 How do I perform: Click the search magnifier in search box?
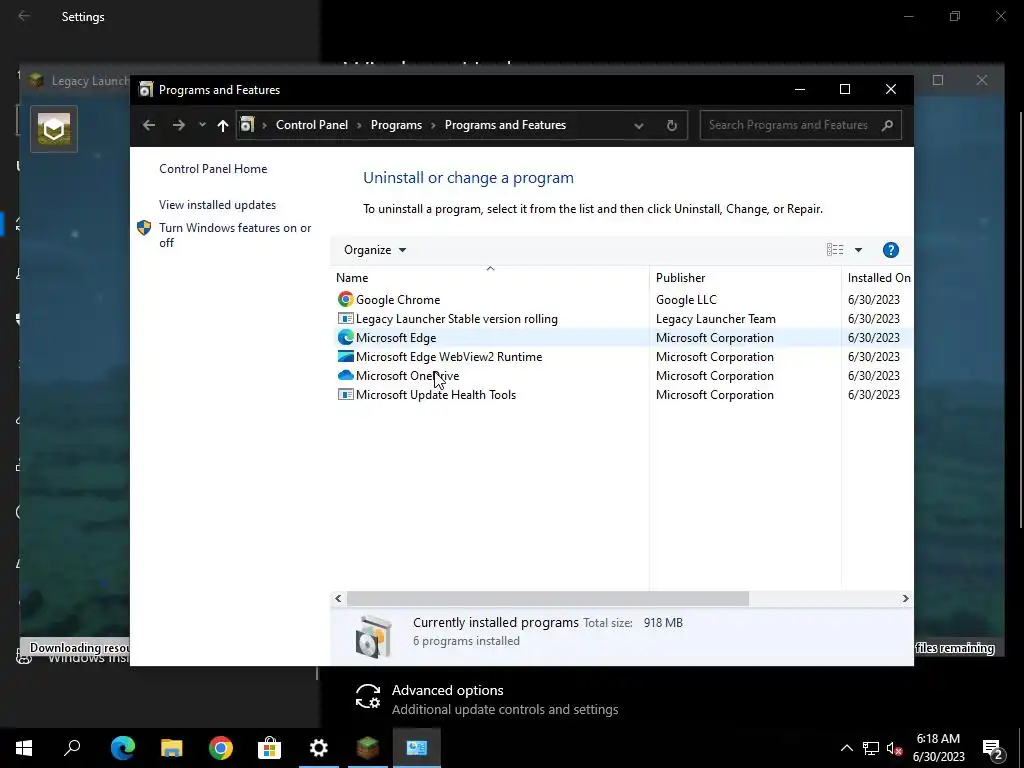887,125
